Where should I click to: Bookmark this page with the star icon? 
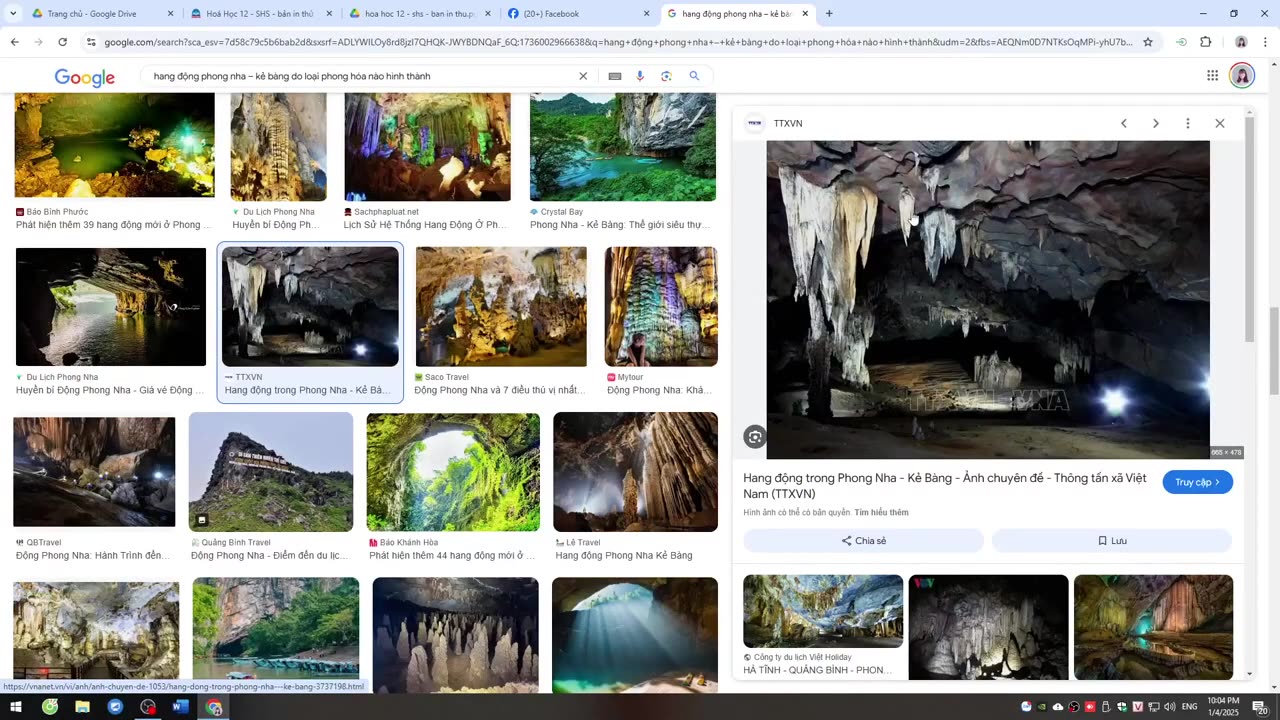[1148, 42]
